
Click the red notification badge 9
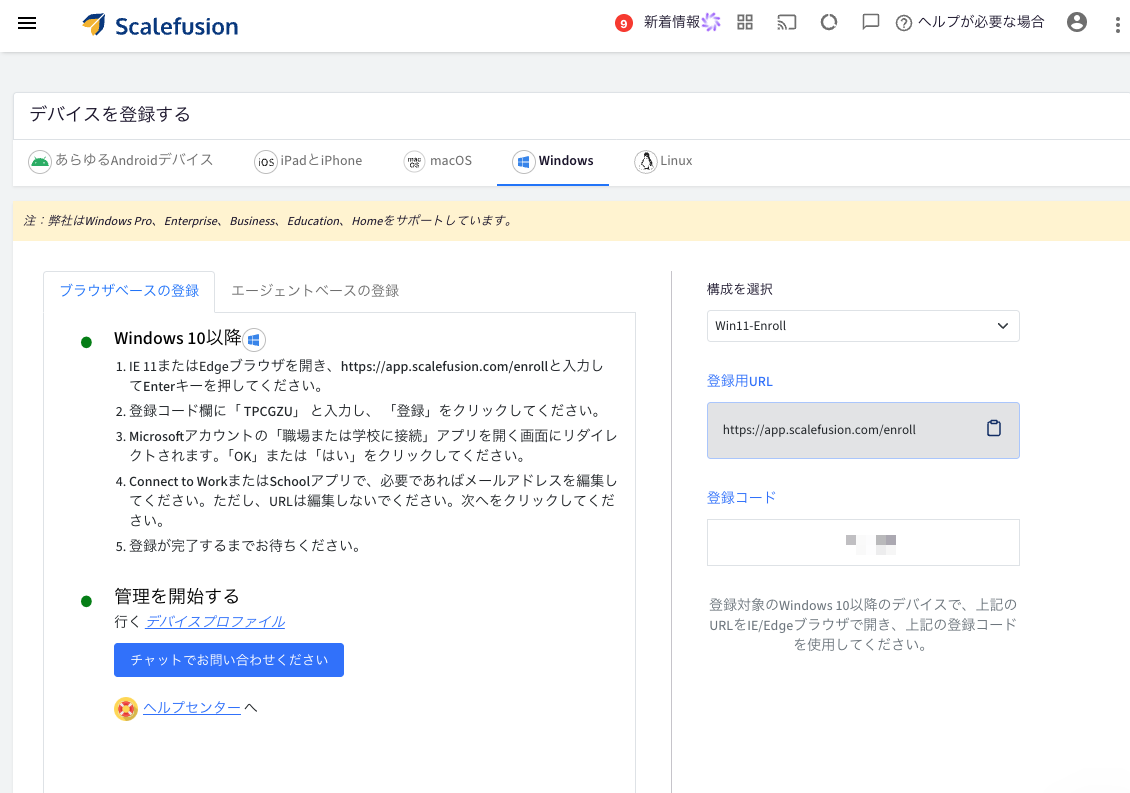623,24
